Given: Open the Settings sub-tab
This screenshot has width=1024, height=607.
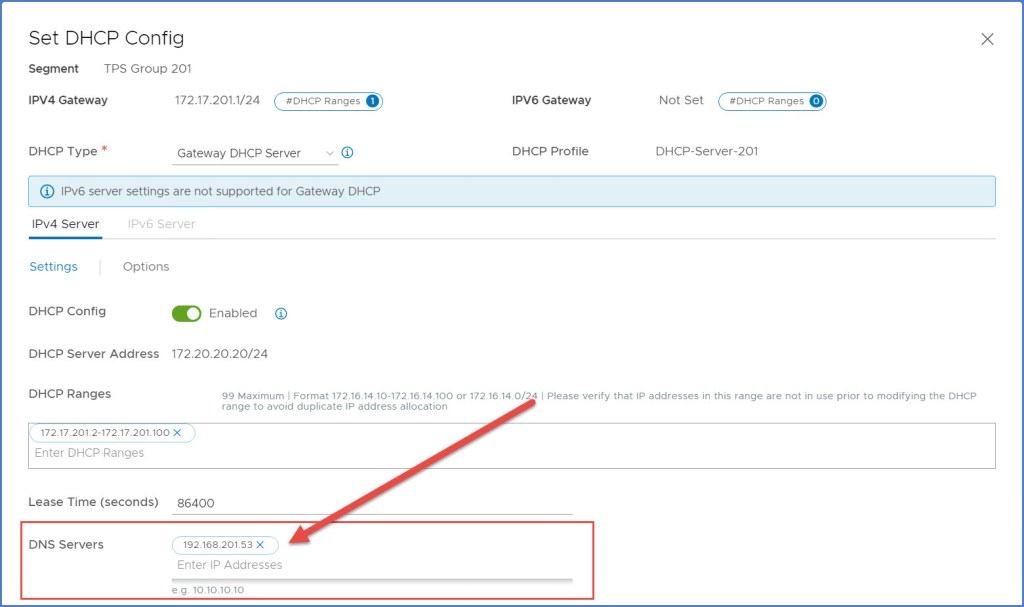Looking at the screenshot, I should coord(53,267).
